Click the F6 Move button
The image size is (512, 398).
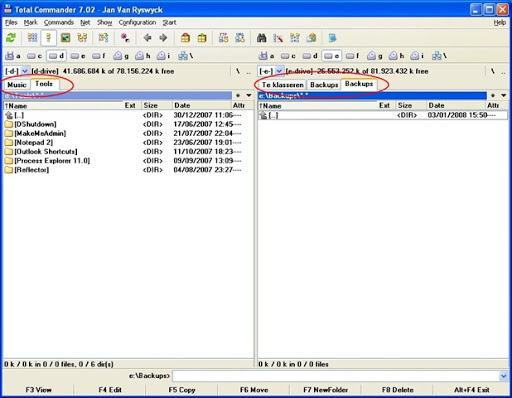[x=254, y=390]
